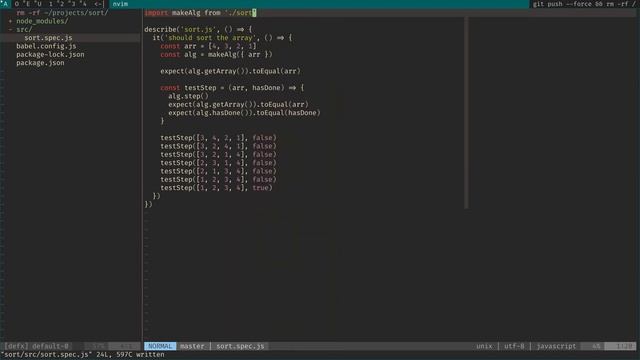Click the NORMAL mode indicator
The width and height of the screenshot is (640, 360).
160,346
